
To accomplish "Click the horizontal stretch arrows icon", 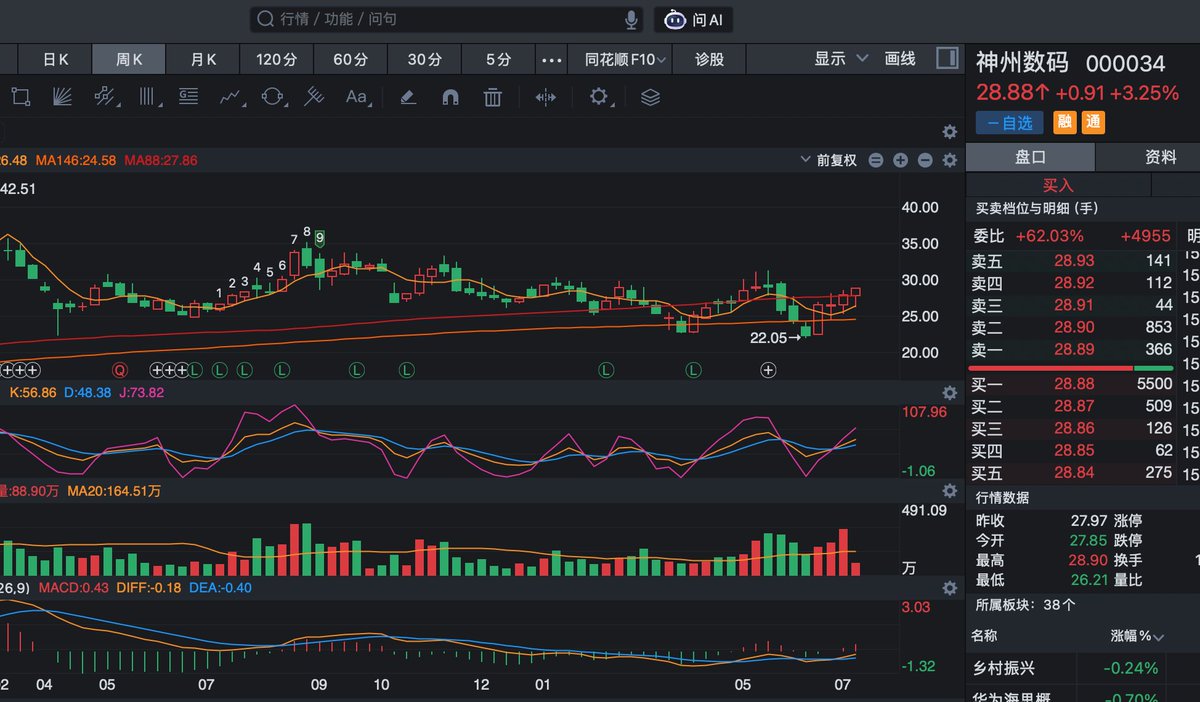I will coord(545,97).
